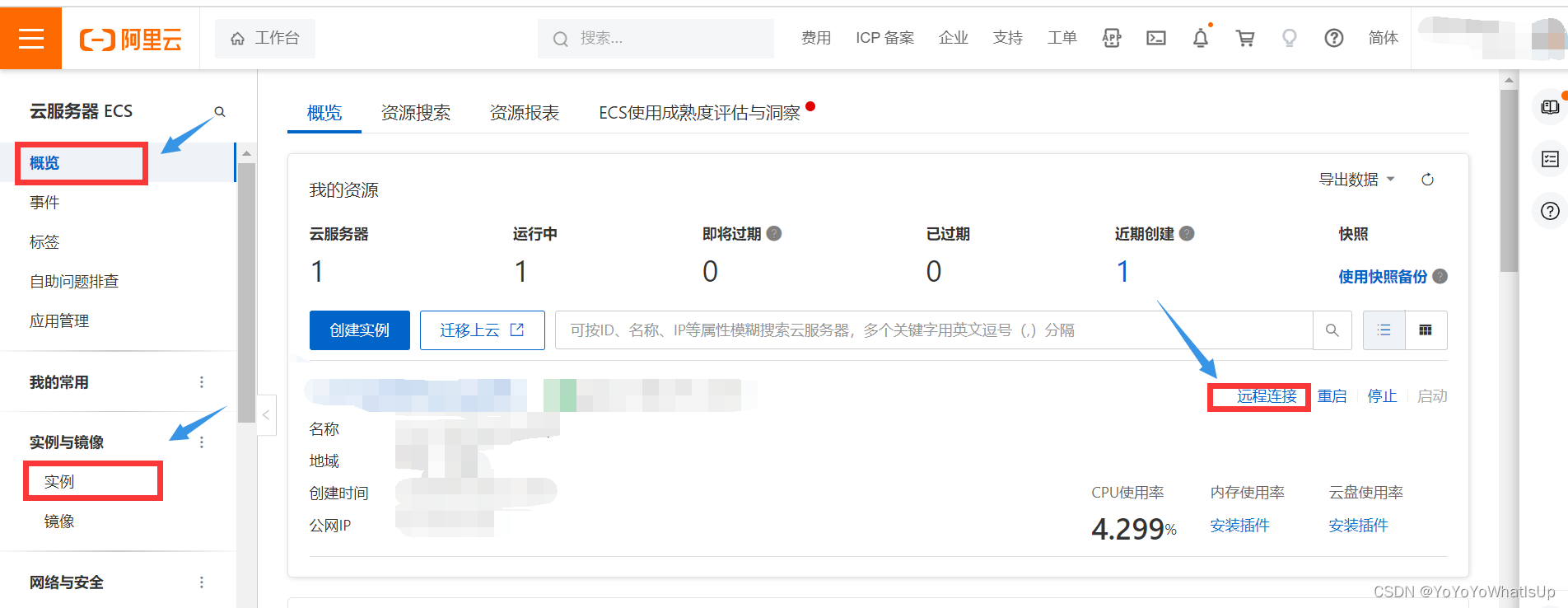The image size is (1568, 608).
Task: Open the hamburger main menu
Action: (x=30, y=38)
